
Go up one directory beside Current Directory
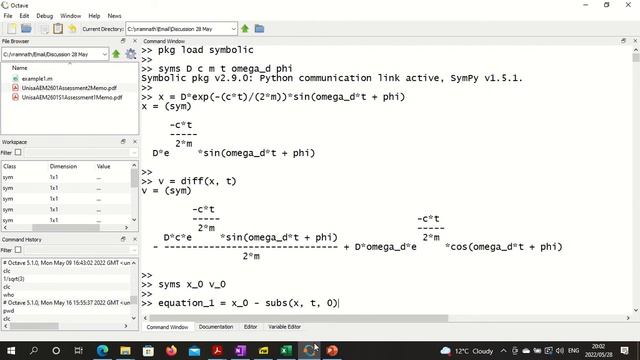point(245,29)
